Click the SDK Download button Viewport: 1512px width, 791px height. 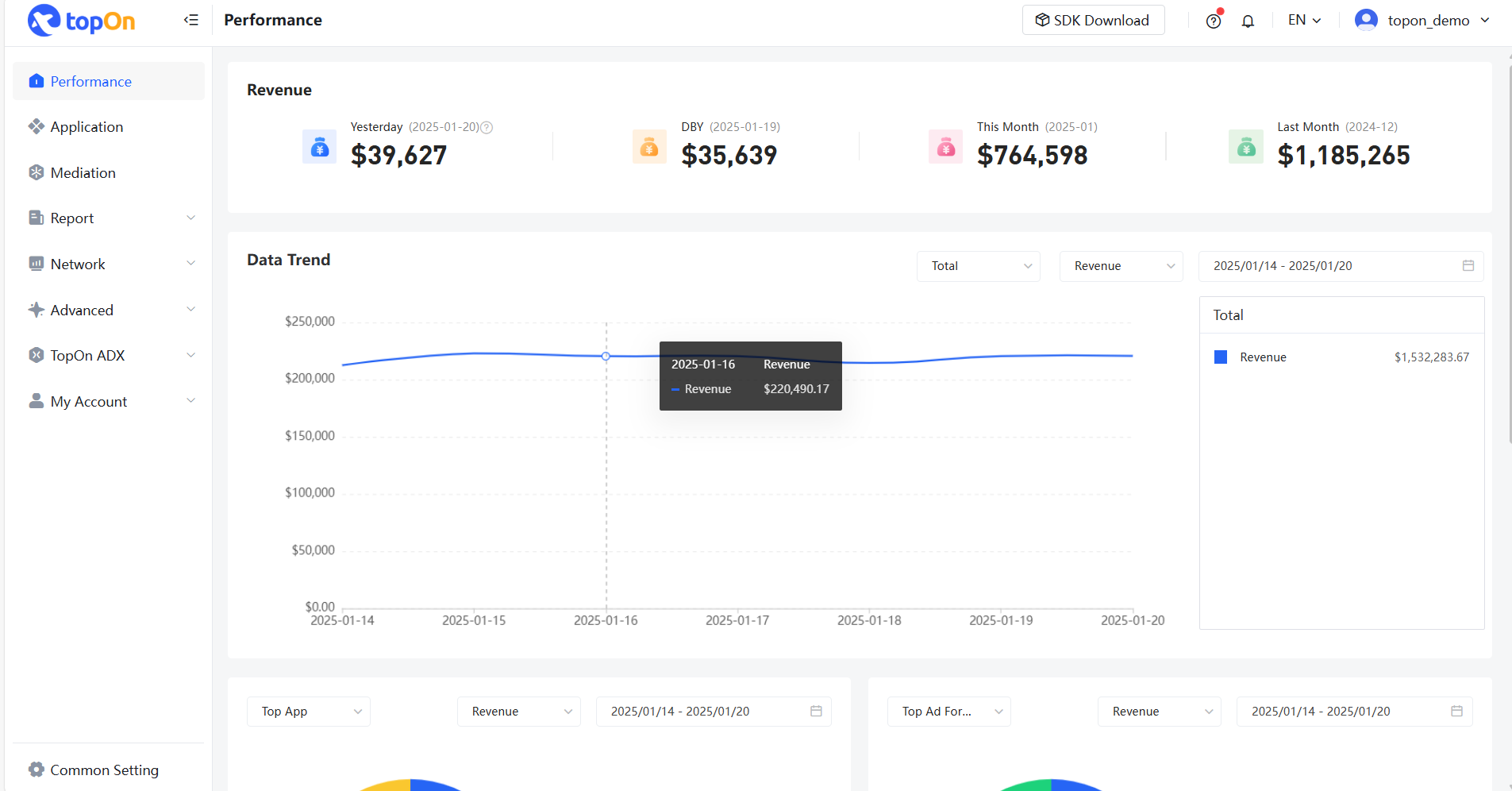pyautogui.click(x=1093, y=20)
